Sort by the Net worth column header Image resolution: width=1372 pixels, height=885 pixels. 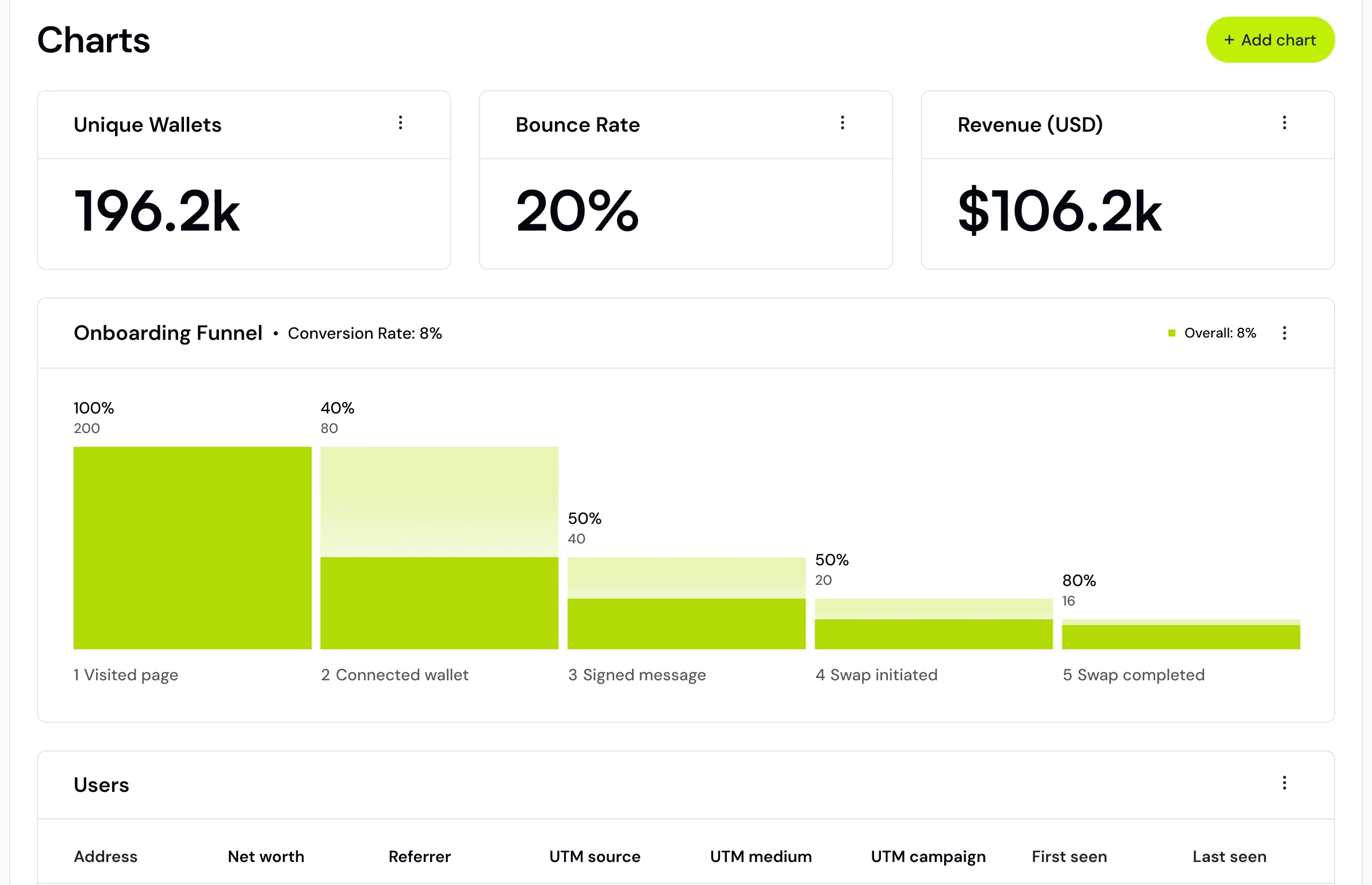pyautogui.click(x=266, y=856)
